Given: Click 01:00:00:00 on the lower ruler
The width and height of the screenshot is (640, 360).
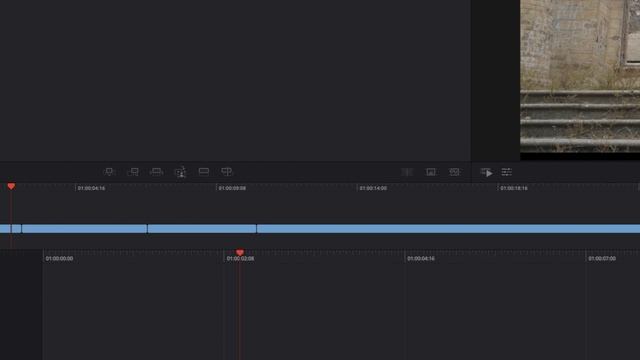Looking at the screenshot, I should pyautogui.click(x=60, y=258).
